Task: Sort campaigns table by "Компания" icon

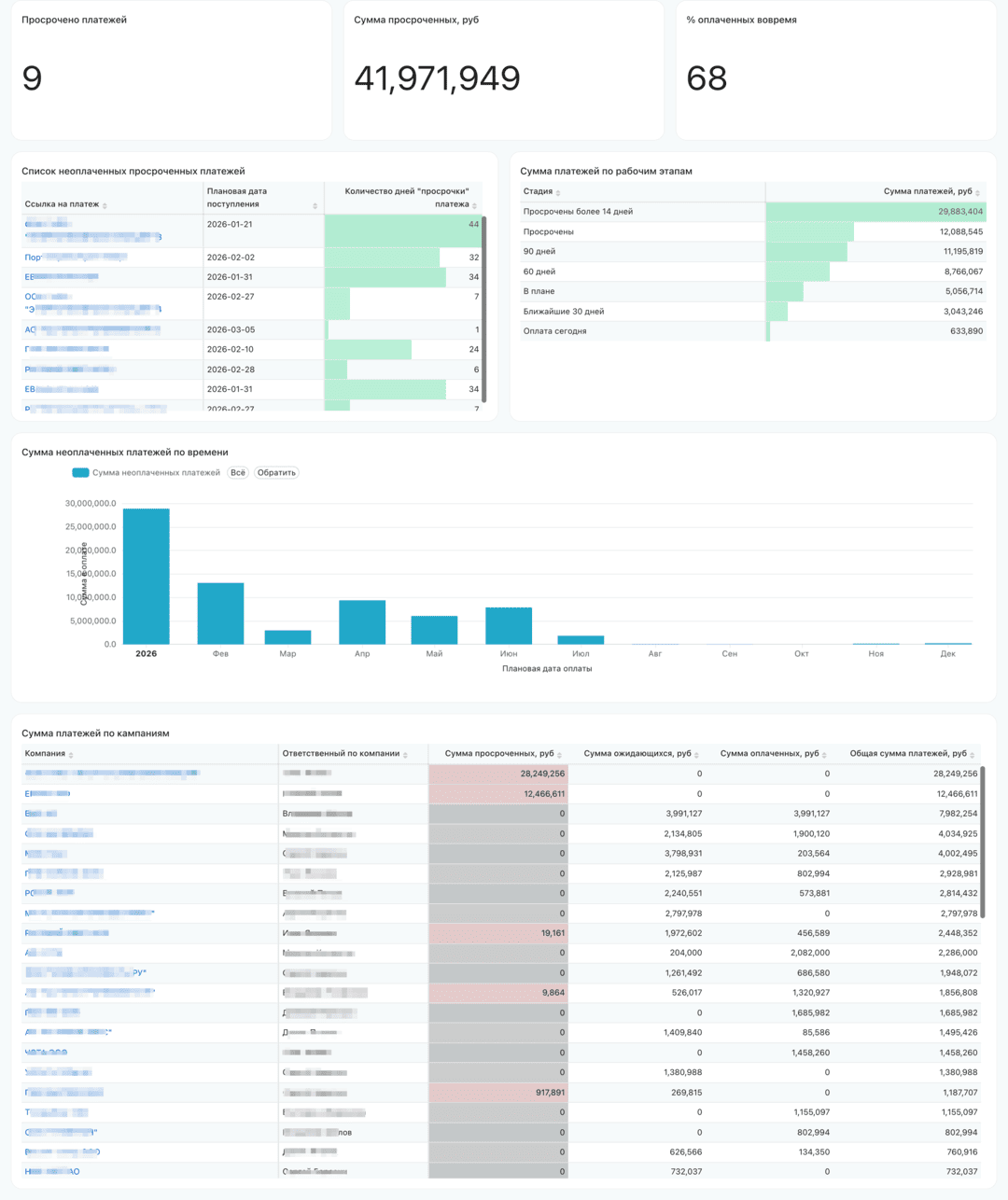Action: pyautogui.click(x=71, y=755)
